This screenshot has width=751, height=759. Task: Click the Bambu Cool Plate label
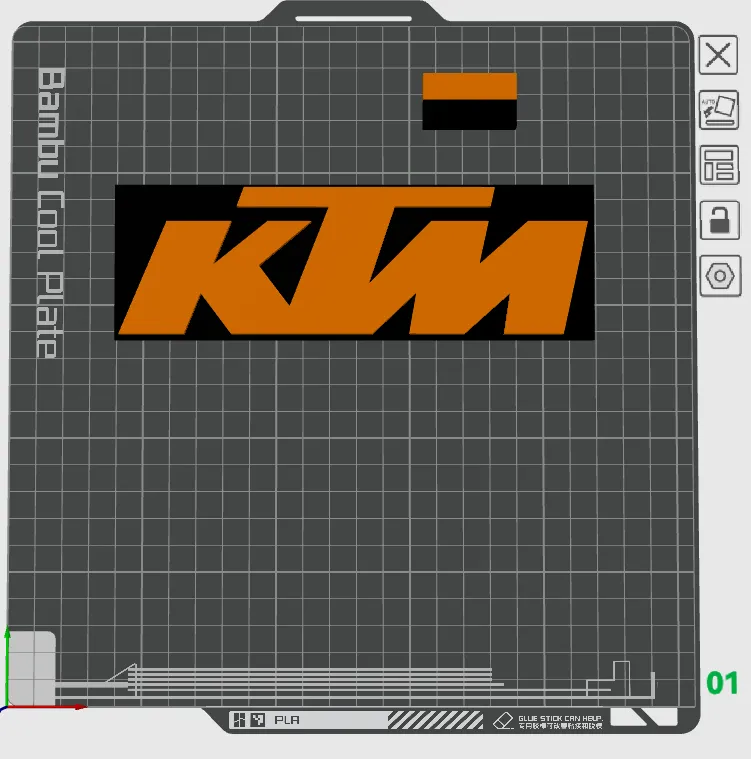(50, 213)
